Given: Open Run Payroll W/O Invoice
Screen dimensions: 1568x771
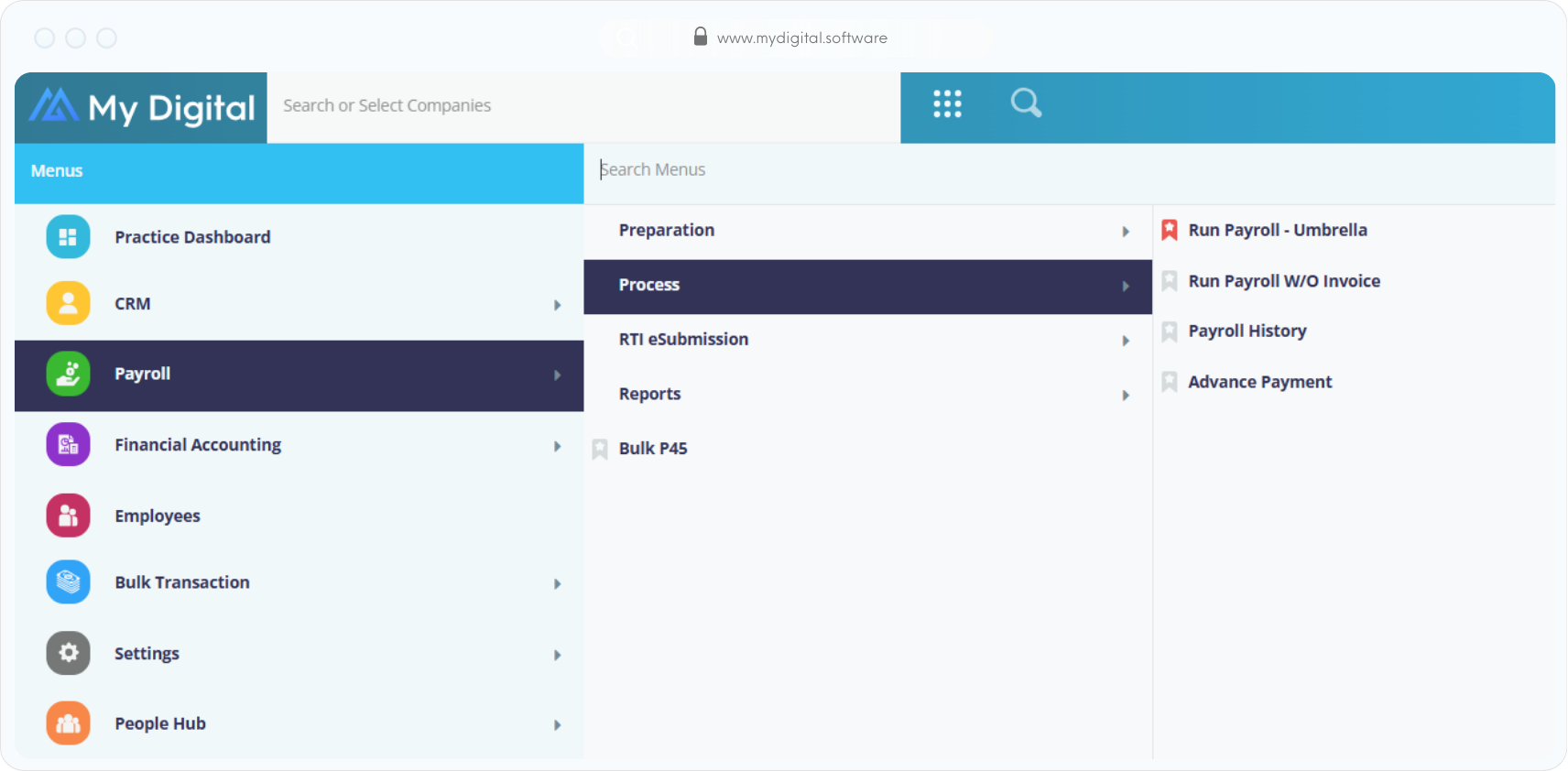Looking at the screenshot, I should [1283, 281].
